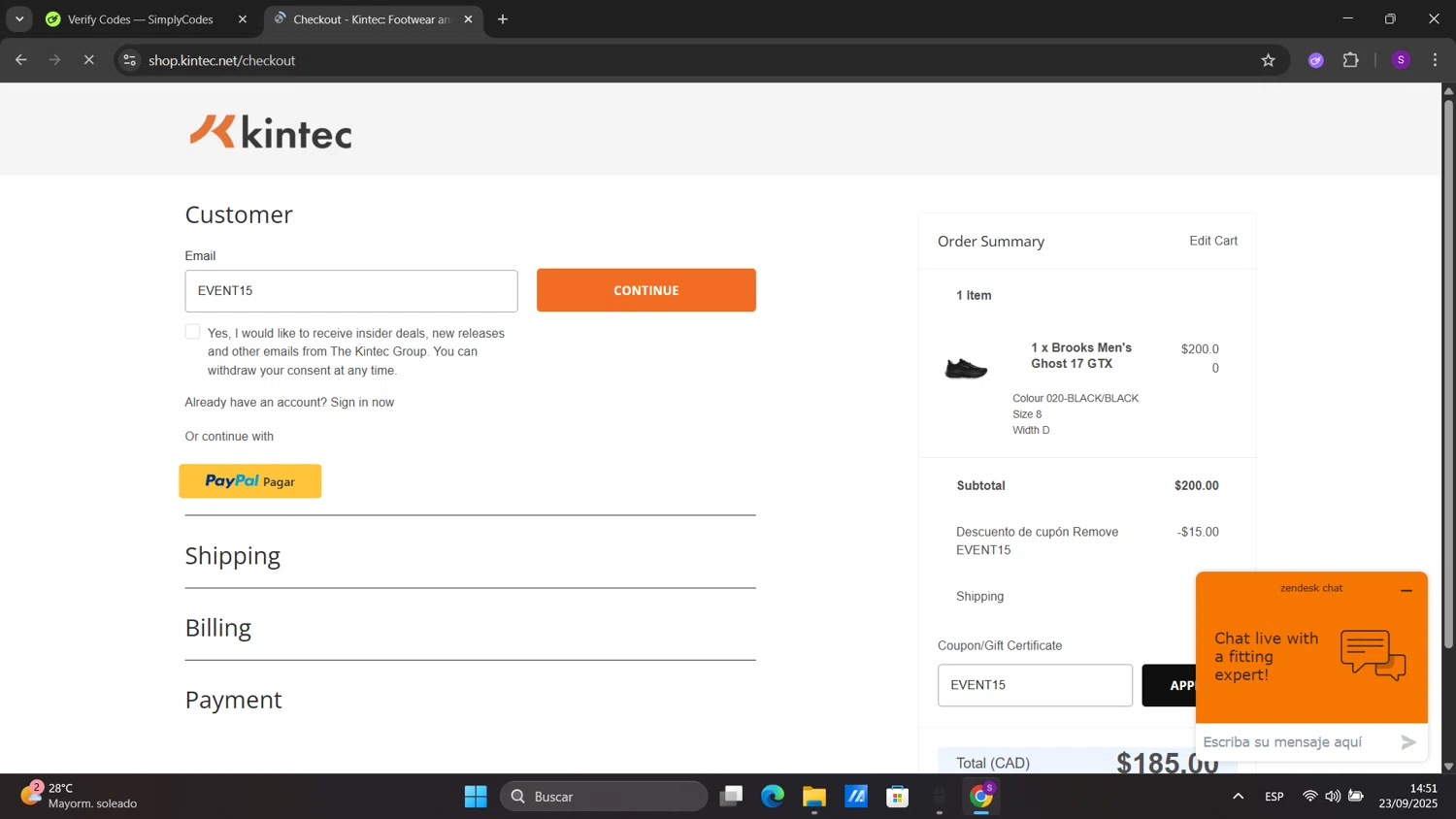Launch Microsoft Edge from taskbar
Image resolution: width=1456 pixels, height=819 pixels.
773,797
